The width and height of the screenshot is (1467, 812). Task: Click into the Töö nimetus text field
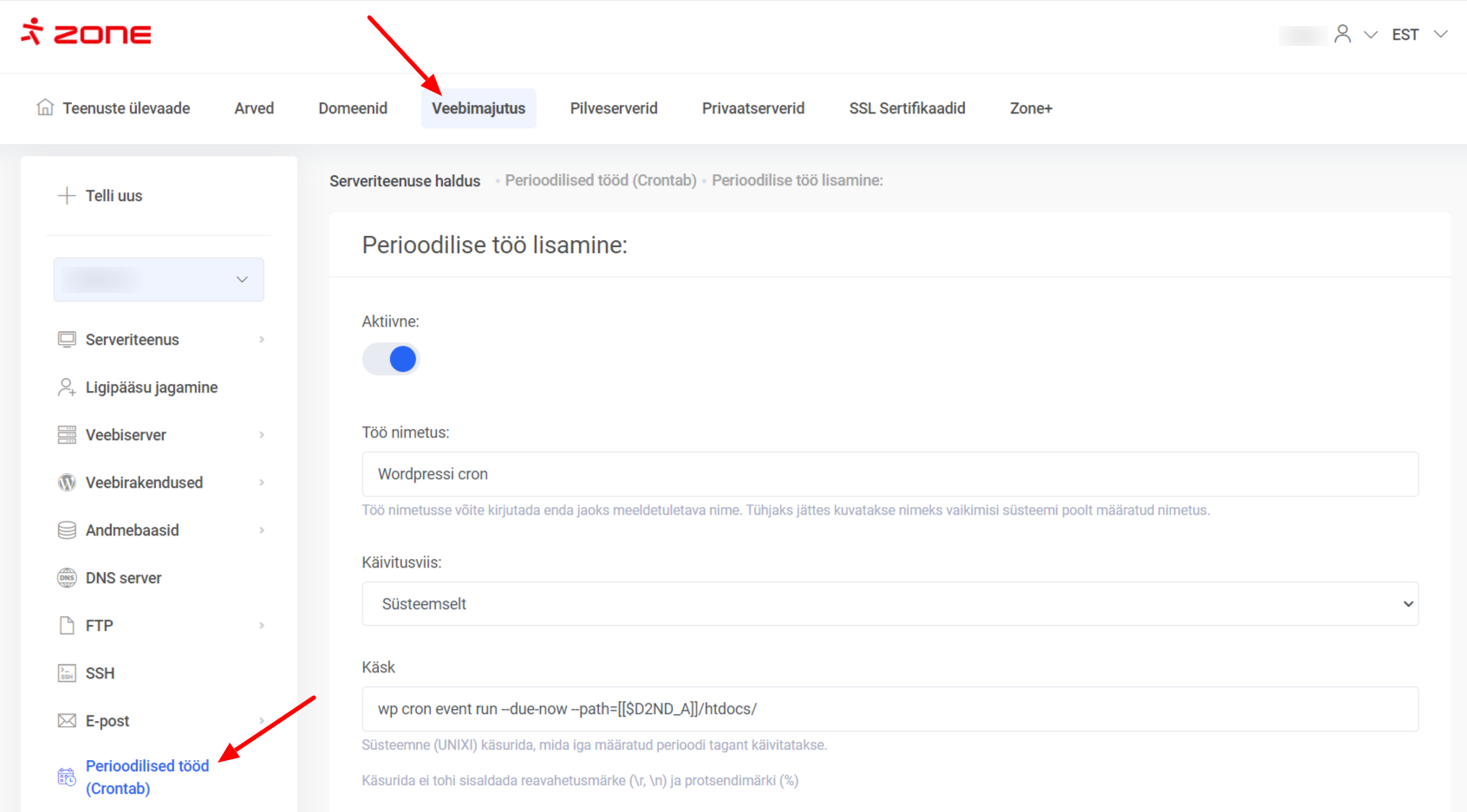(890, 474)
